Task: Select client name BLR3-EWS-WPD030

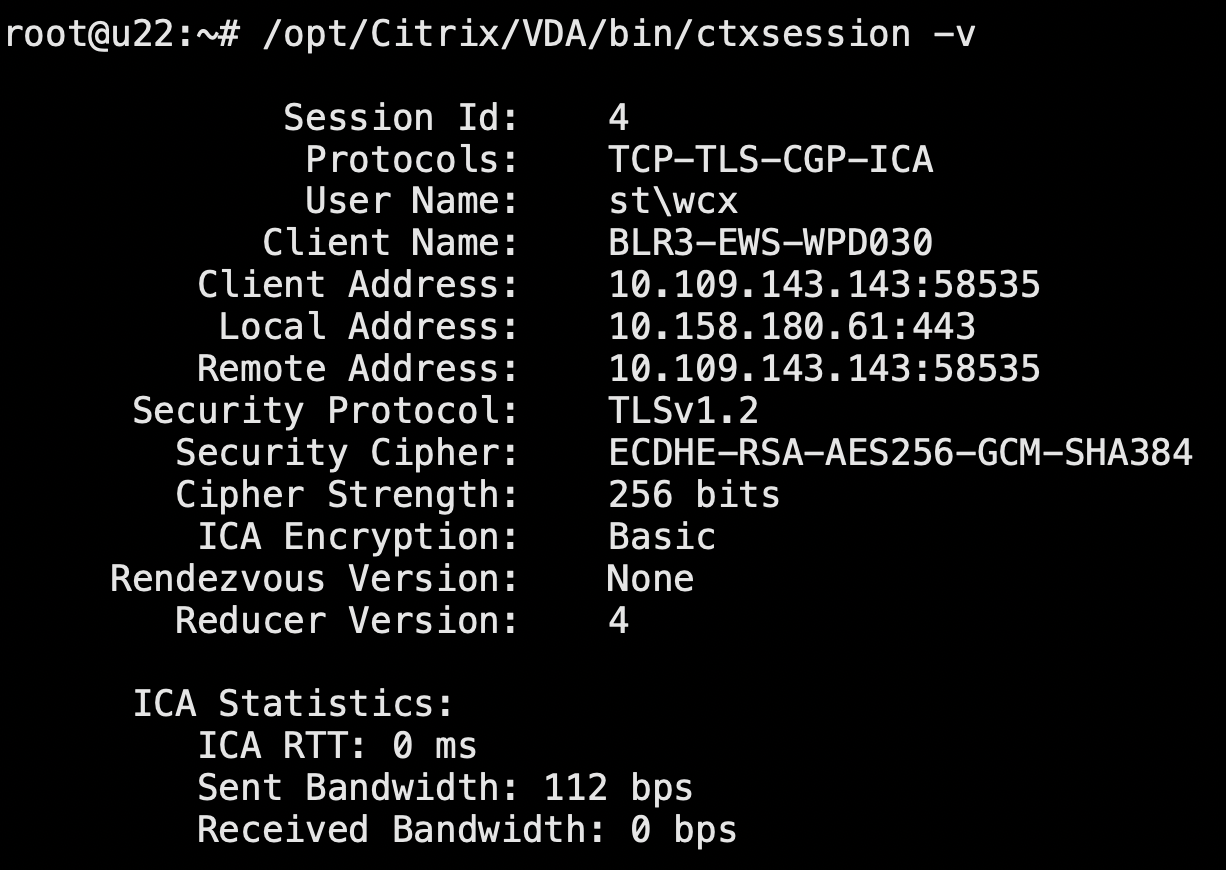Action: pyautogui.click(x=770, y=243)
